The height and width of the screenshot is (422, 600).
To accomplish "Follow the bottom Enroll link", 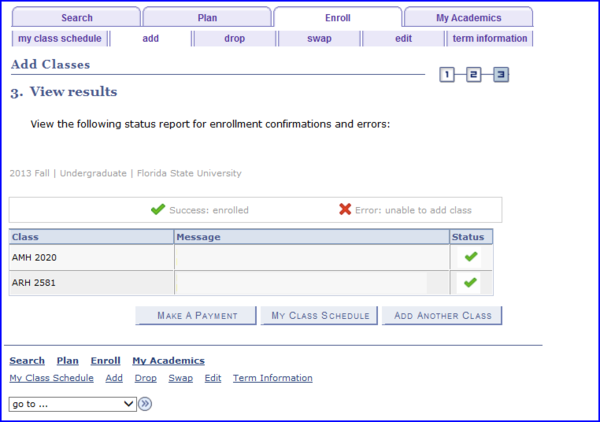I will coord(106,360).
